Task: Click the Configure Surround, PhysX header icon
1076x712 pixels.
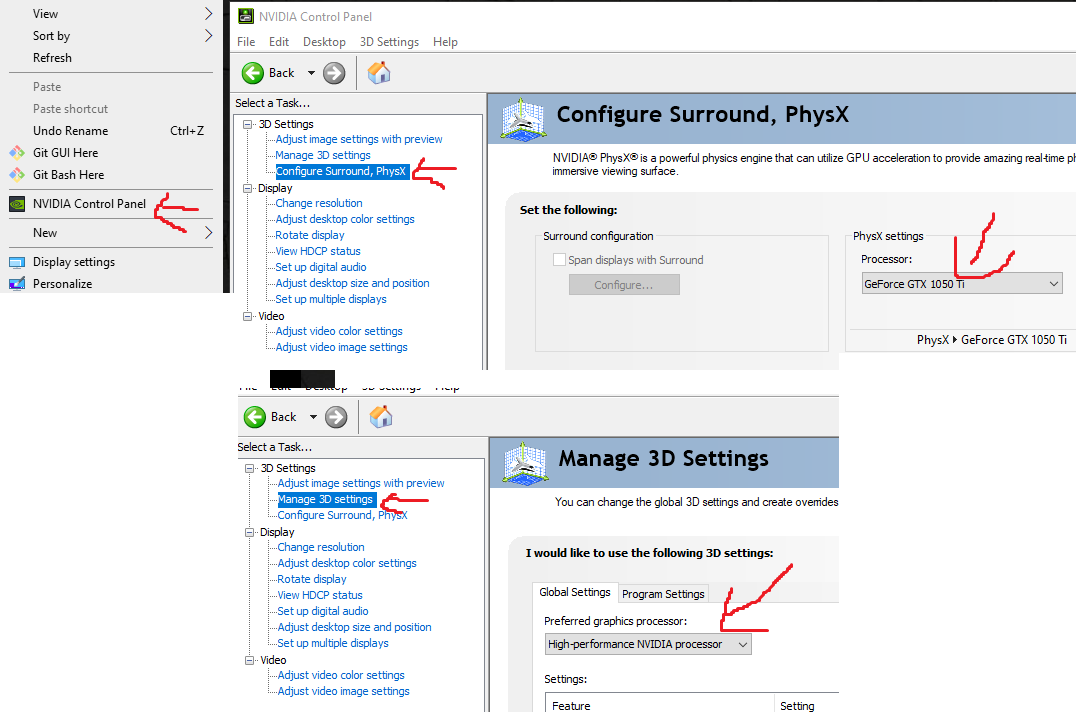Action: point(524,118)
